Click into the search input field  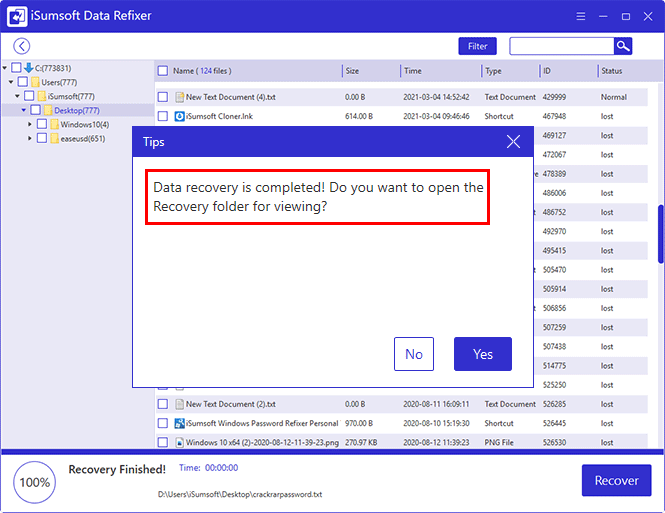pos(562,46)
